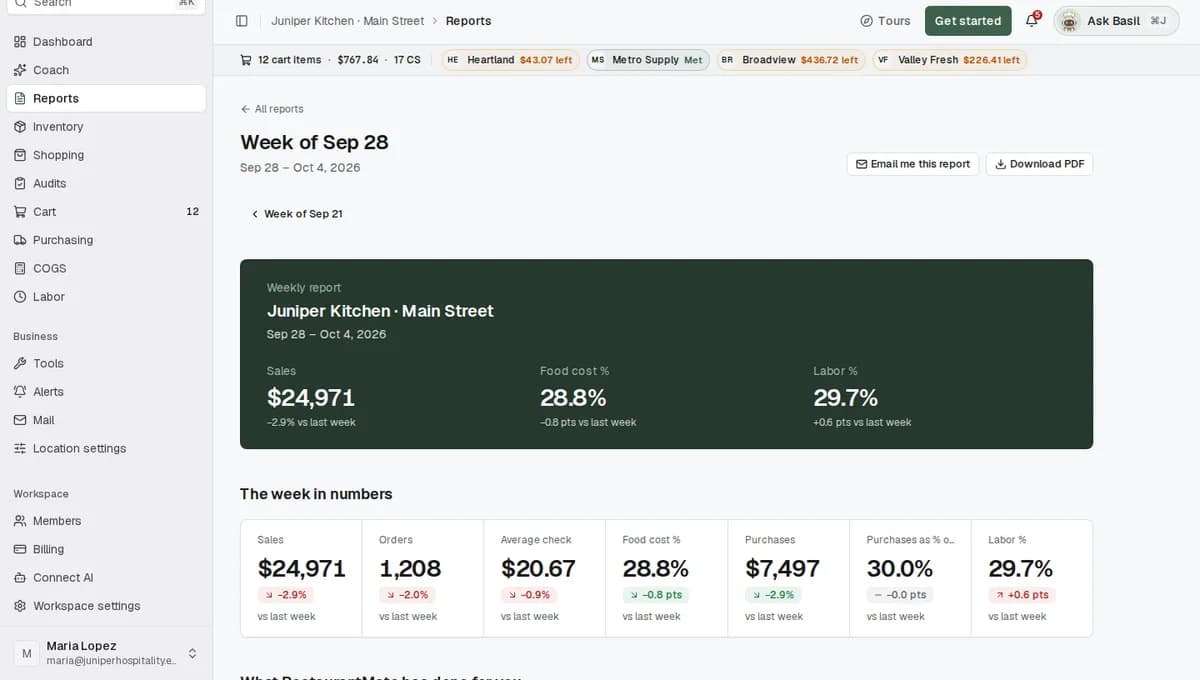Viewport: 1200px width, 680px height.
Task: Click the Inventory box icon
Action: pyautogui.click(x=20, y=127)
